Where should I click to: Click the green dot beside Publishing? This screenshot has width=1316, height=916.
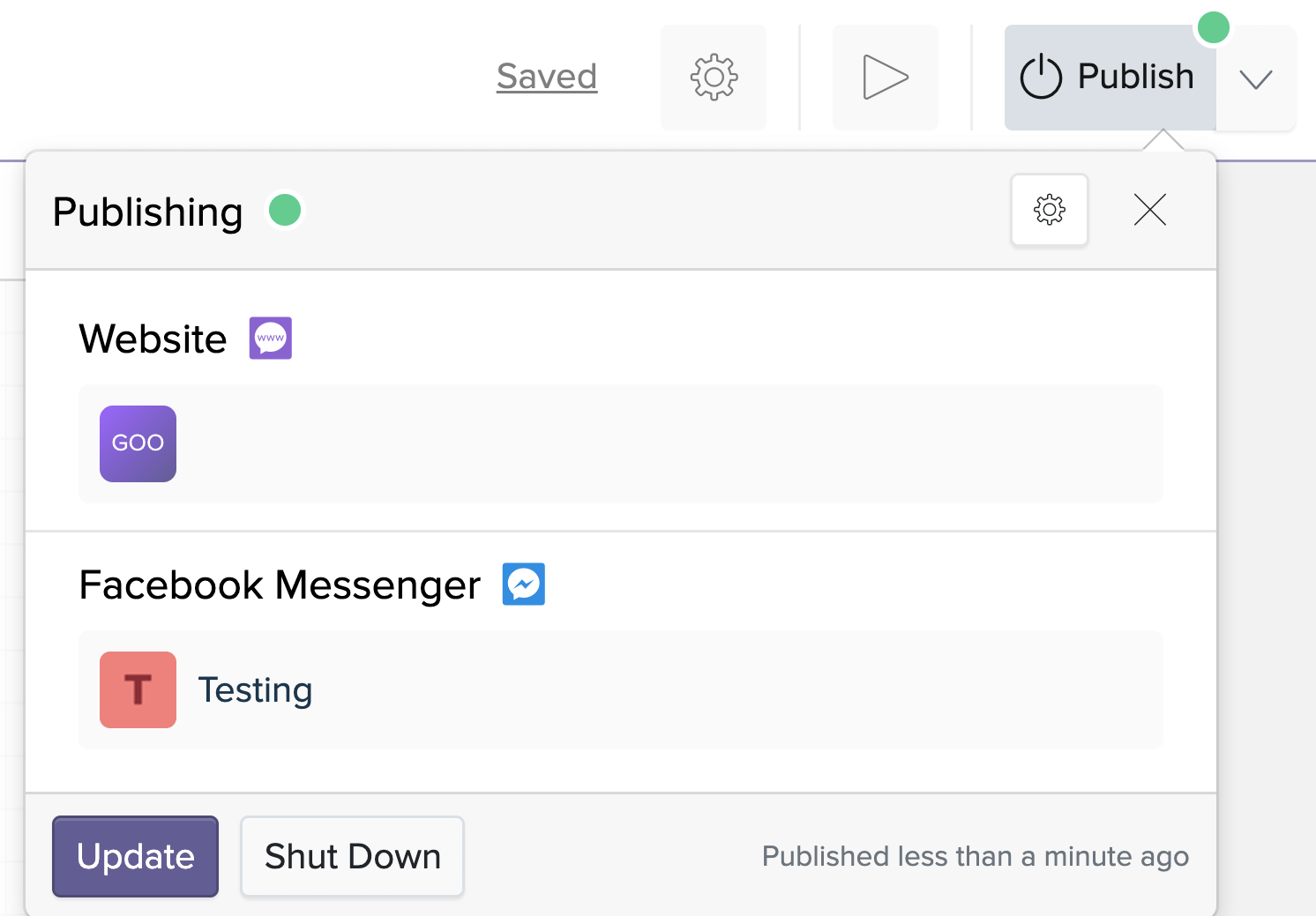pos(285,211)
